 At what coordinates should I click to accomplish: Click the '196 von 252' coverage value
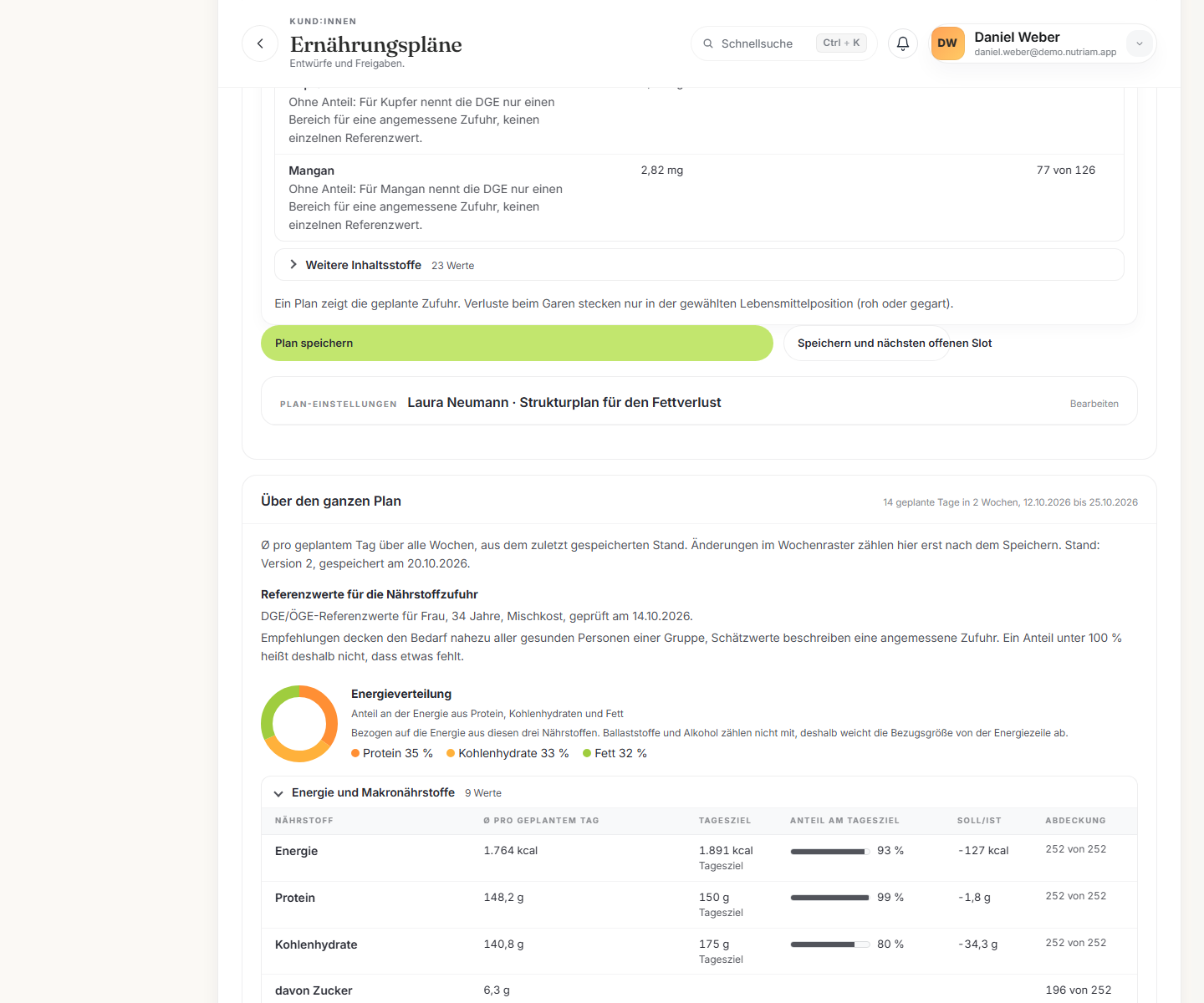1079,990
